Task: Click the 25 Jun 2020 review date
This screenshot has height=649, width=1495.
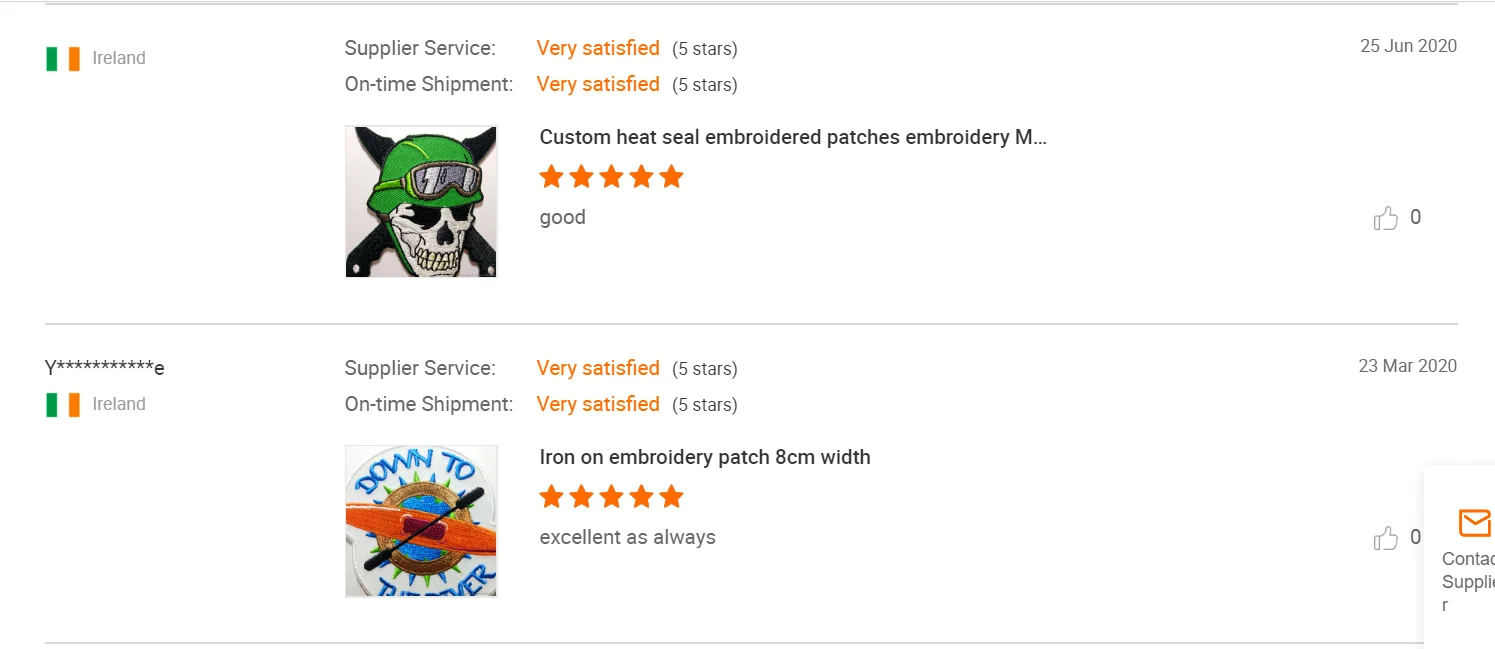Action: pos(1408,46)
